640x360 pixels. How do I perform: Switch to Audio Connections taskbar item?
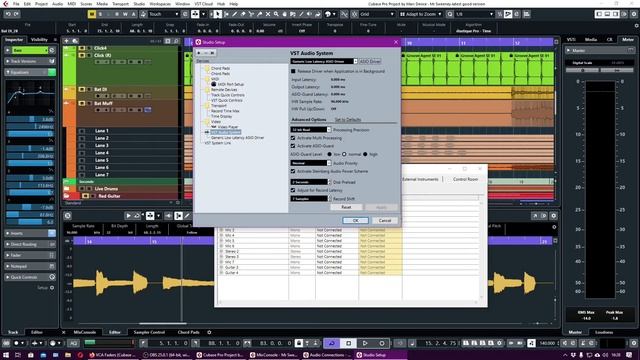click(326, 355)
